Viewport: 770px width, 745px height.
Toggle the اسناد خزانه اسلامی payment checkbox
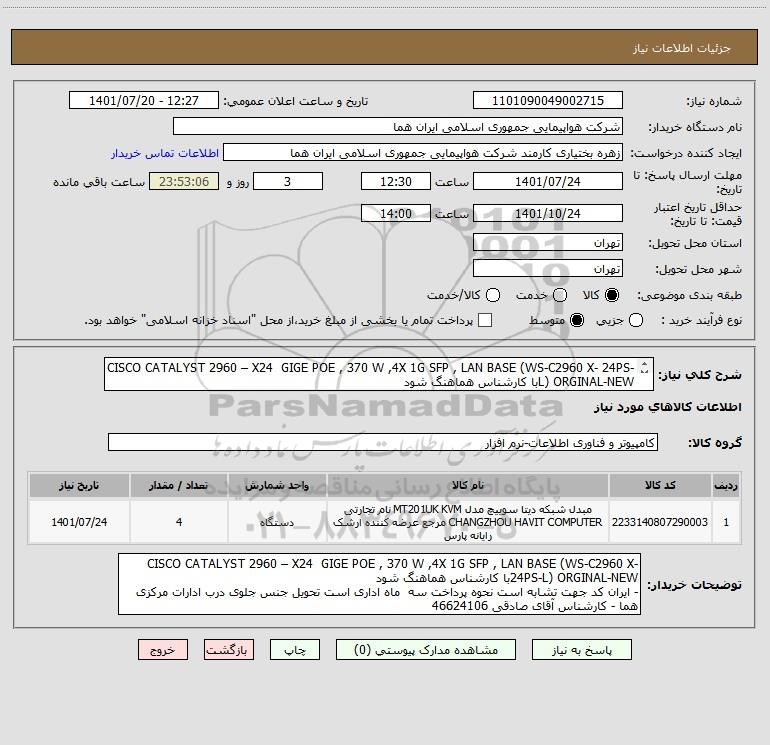[x=485, y=320]
